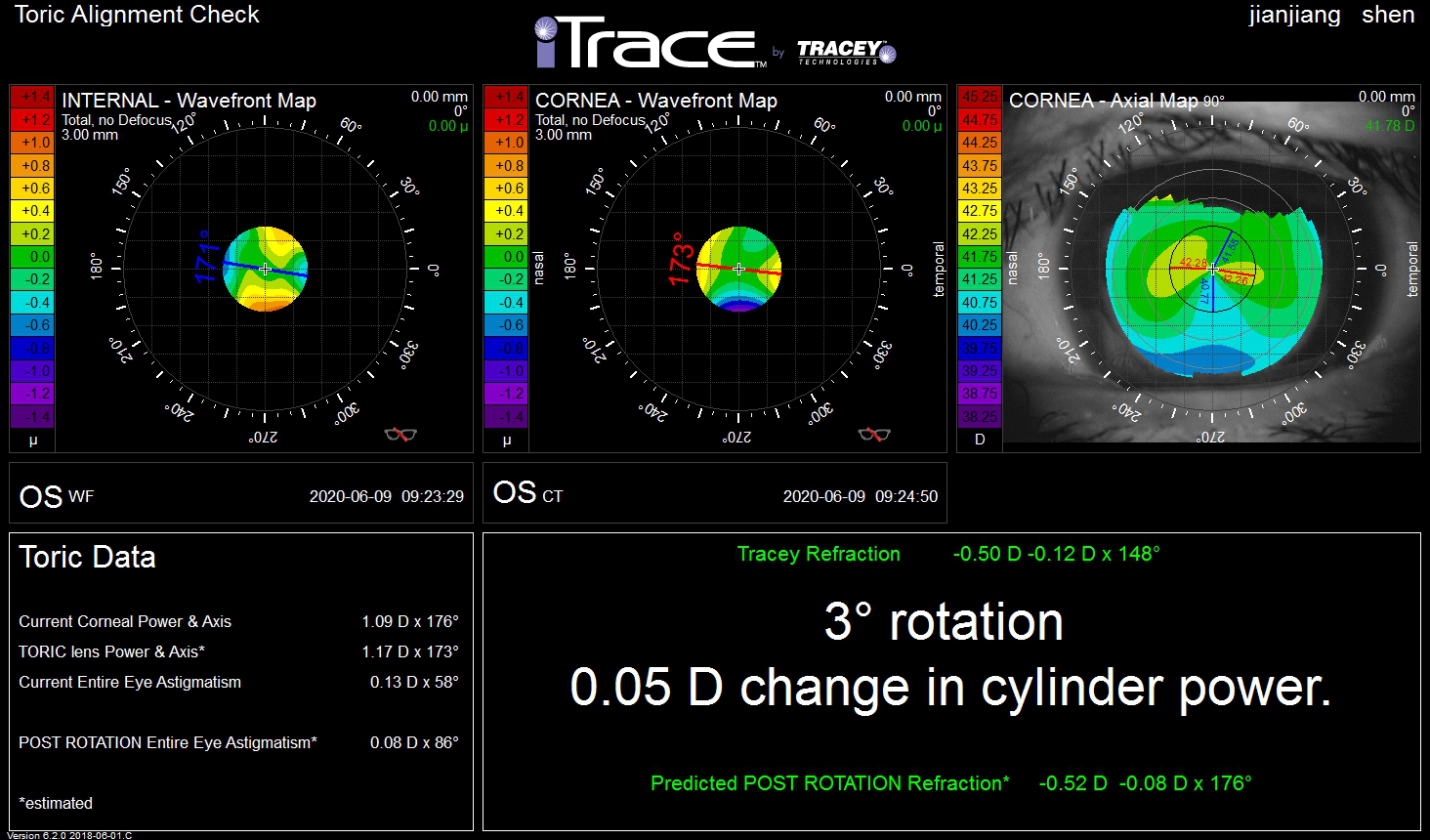Click 'Current Corneal Power & Axis' label
Screen dimensions: 1430x840
tap(125, 621)
